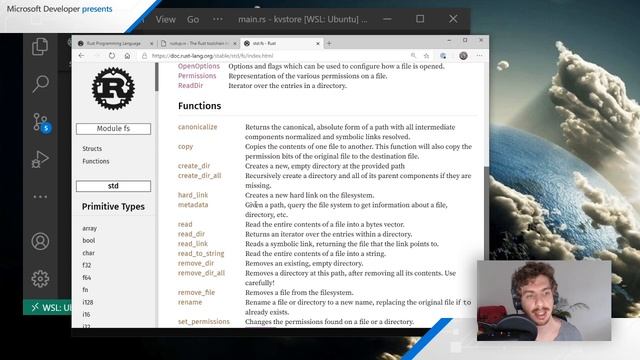
Task: Open the create_dir_all function docs
Action: click(199, 176)
